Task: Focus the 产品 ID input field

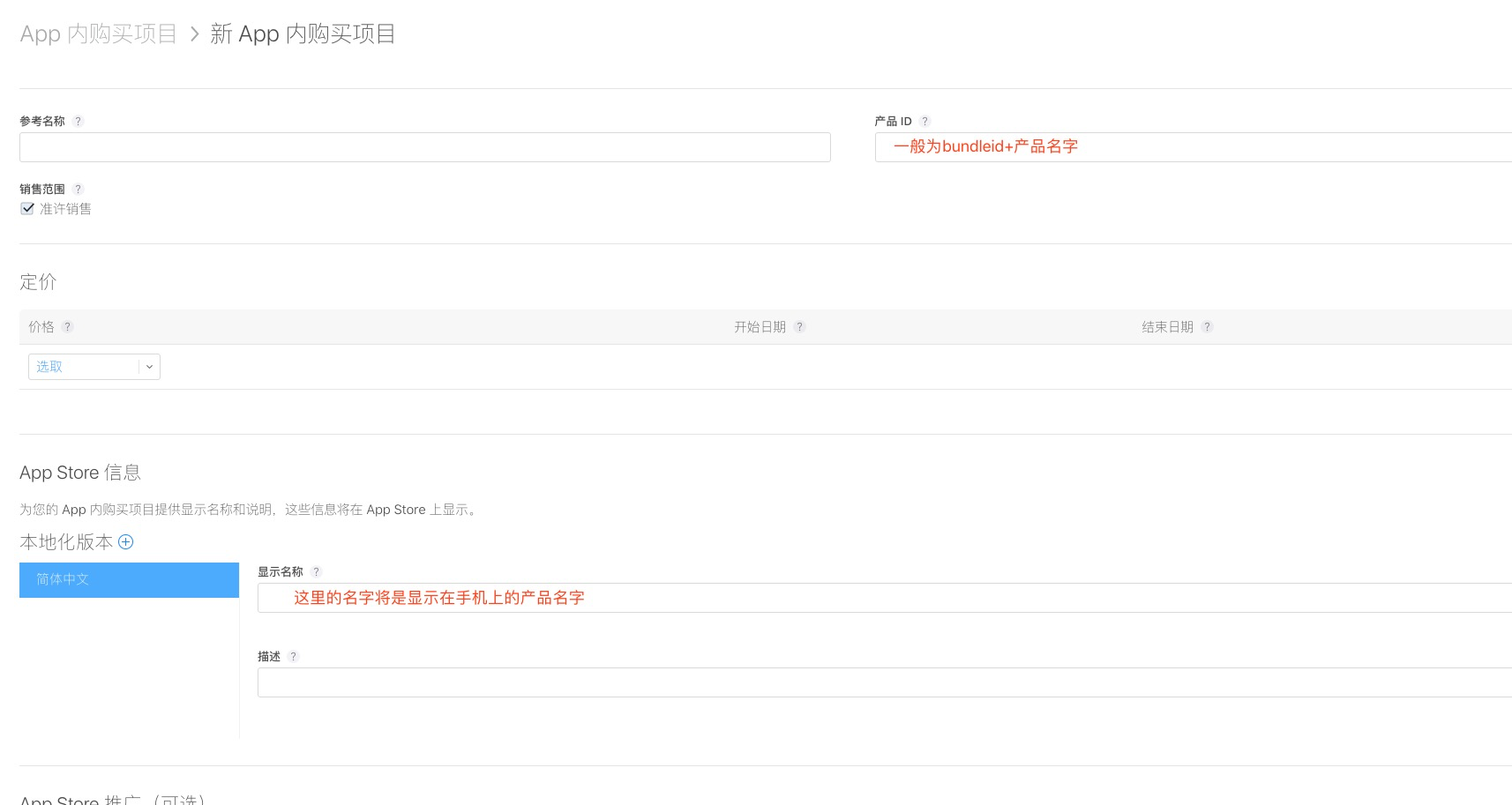Action: tap(1194, 147)
